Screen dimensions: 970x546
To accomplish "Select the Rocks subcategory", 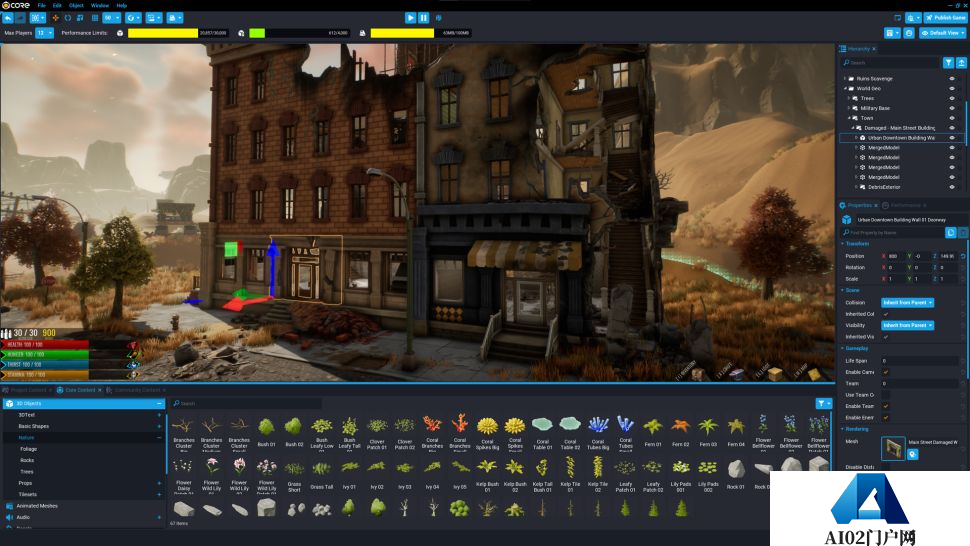I will click(x=27, y=460).
